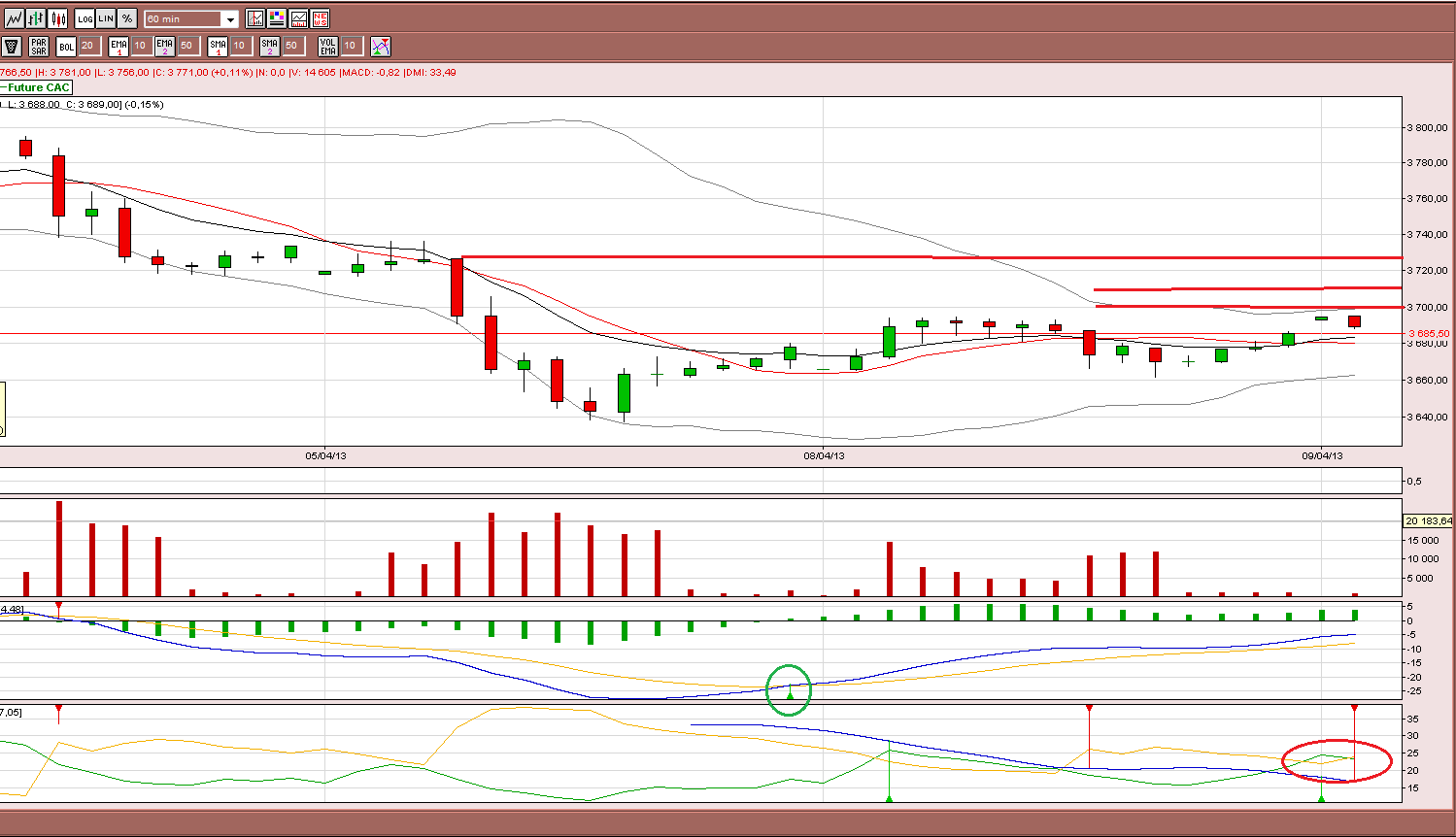Viewport: 1456px width, 837px height.
Task: Click the chart cursor crosshair icon
Action: tap(255, 18)
